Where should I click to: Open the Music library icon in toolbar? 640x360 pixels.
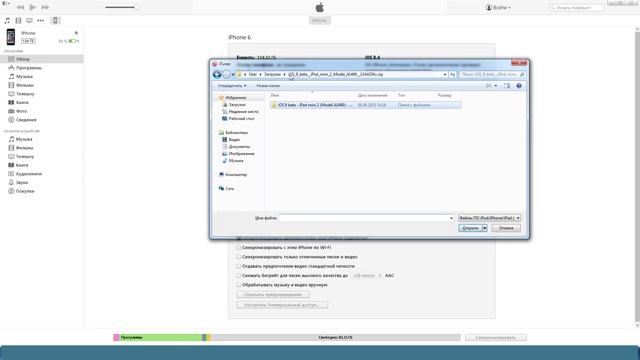click(x=7, y=20)
